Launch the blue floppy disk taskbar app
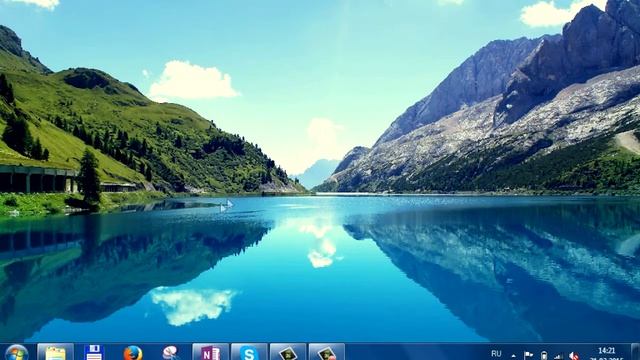Image resolution: width=640 pixels, height=360 pixels. click(x=94, y=352)
